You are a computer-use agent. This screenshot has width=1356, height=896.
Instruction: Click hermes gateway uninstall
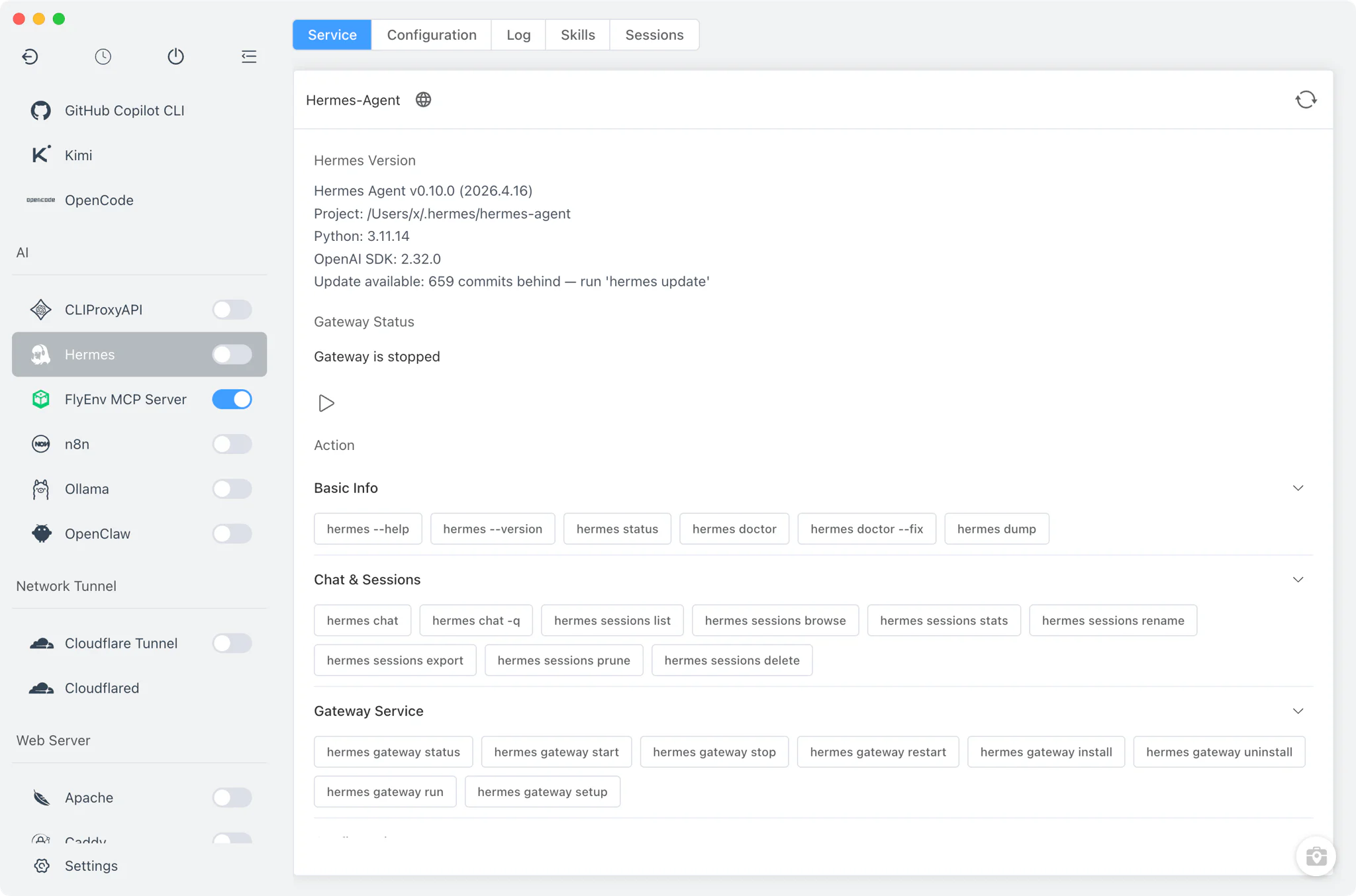pos(1220,752)
